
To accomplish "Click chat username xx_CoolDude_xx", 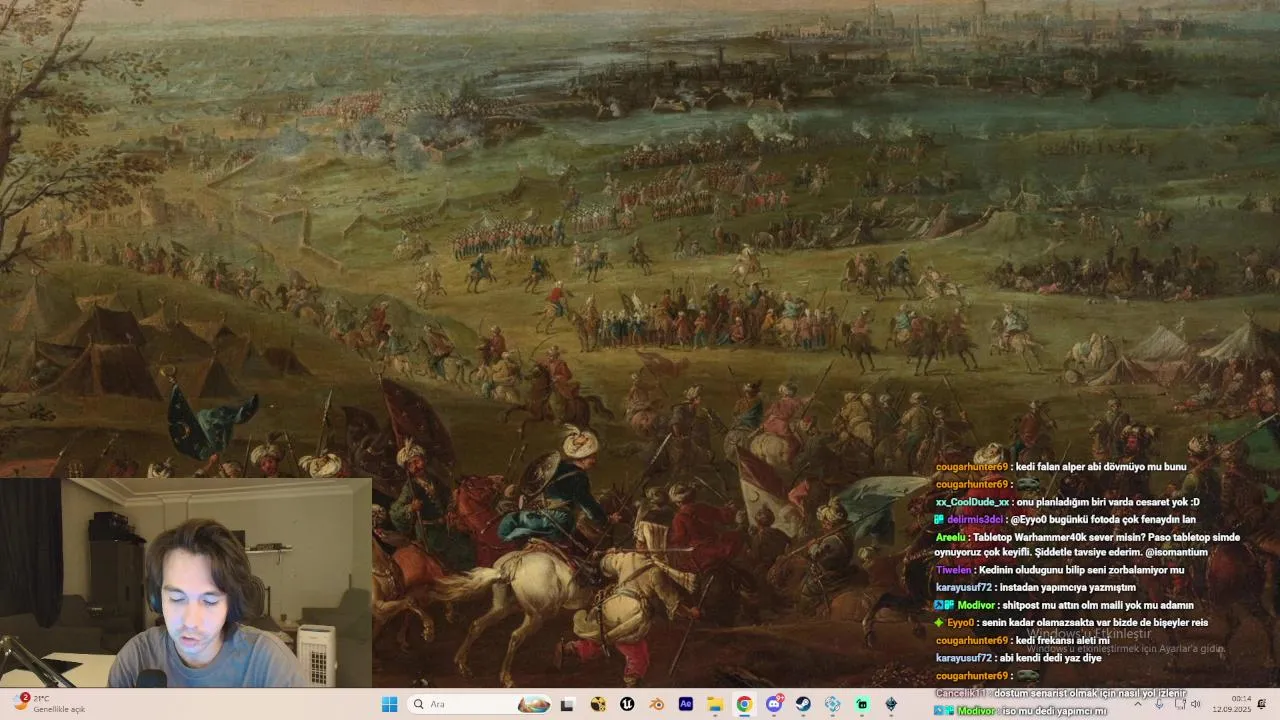I will point(972,502).
